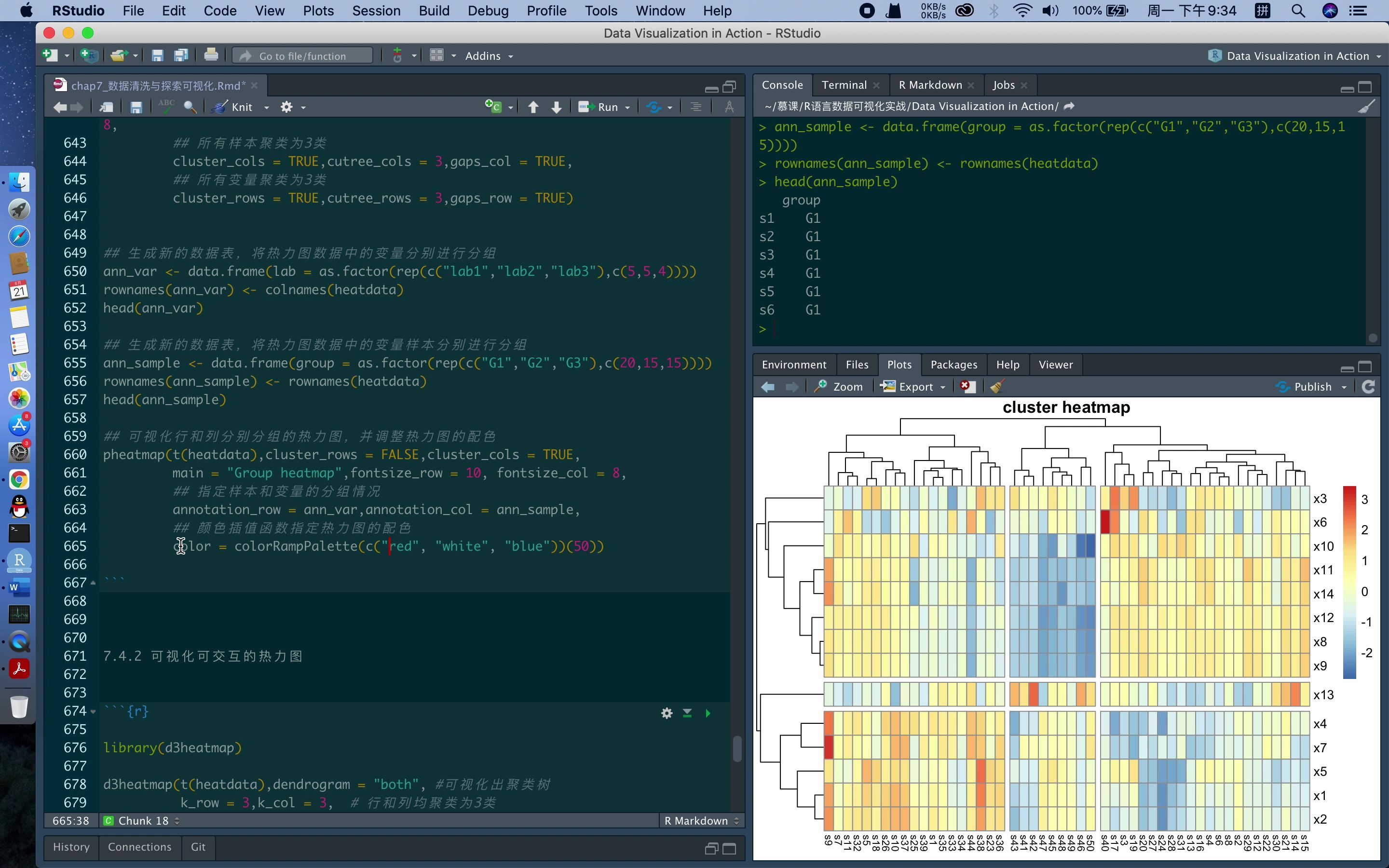Click the Knit button
The height and width of the screenshot is (868, 1389).
point(233,107)
